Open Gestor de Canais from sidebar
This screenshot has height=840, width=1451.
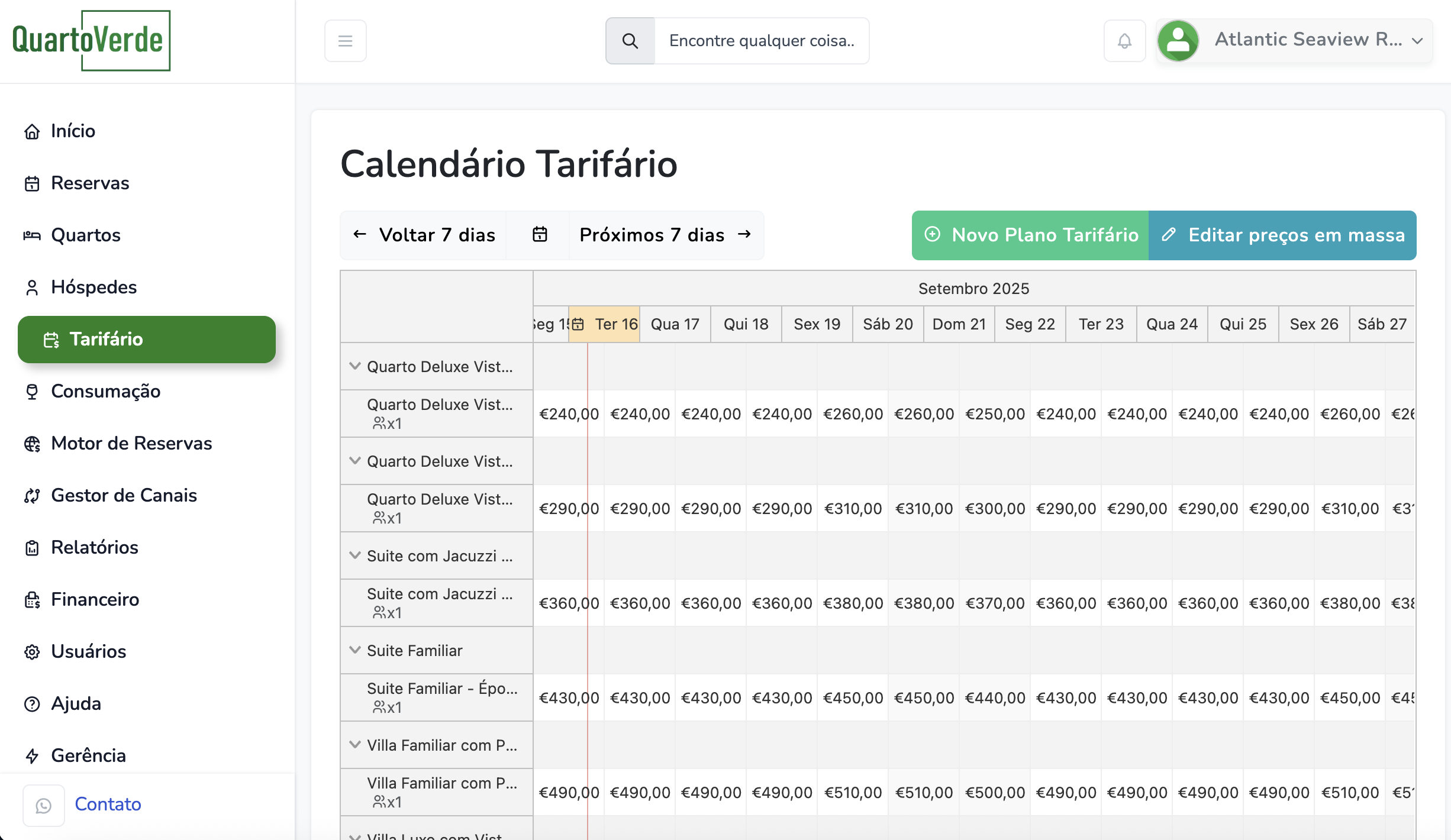pyautogui.click(x=124, y=495)
